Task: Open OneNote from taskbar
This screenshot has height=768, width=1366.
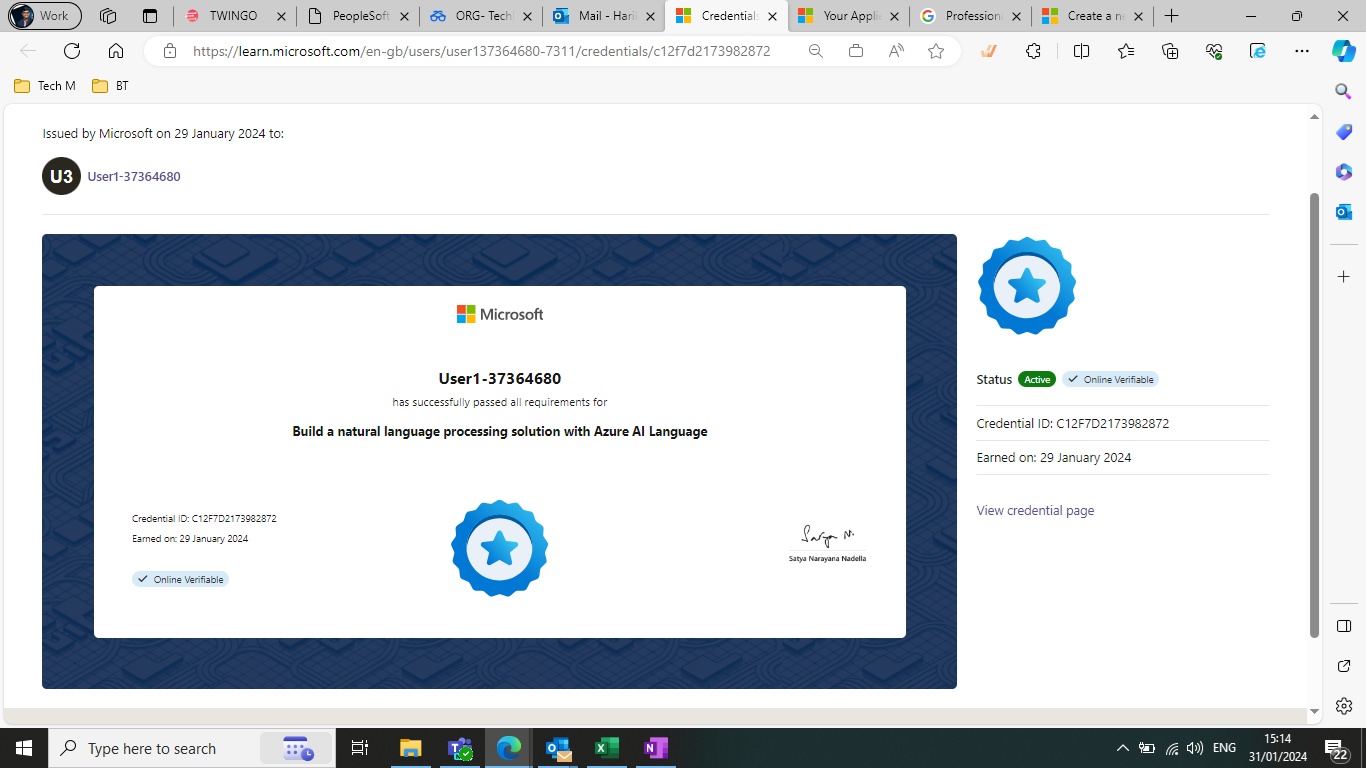Action: (x=655, y=748)
